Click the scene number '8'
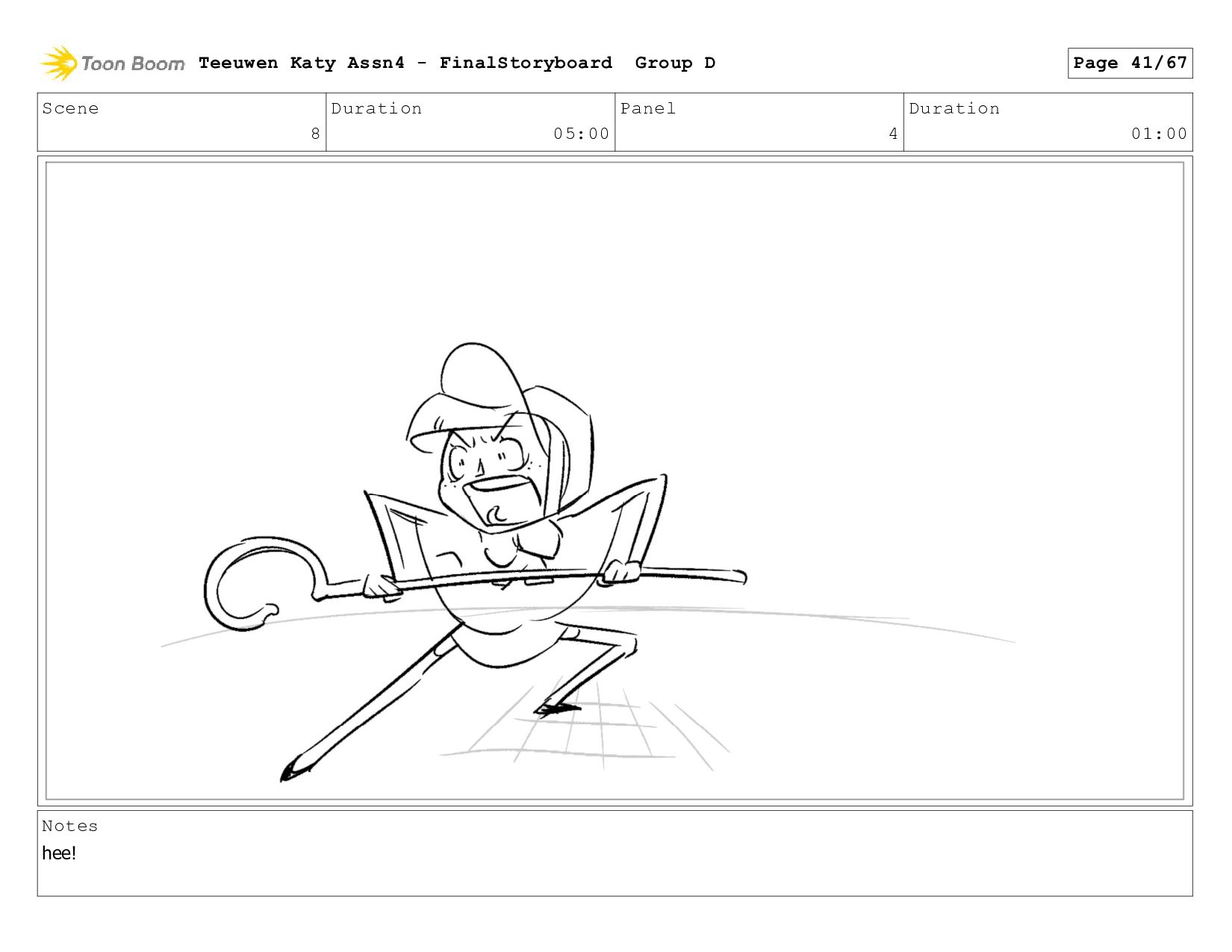The width and height of the screenshot is (1232, 952). click(x=315, y=134)
